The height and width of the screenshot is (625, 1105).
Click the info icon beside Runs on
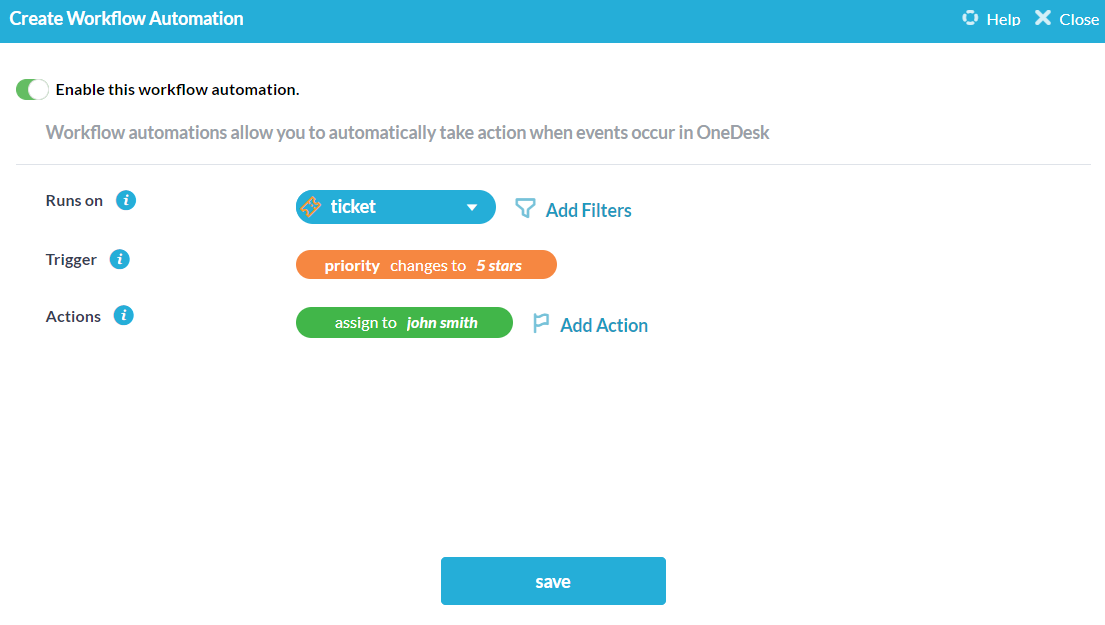(126, 200)
